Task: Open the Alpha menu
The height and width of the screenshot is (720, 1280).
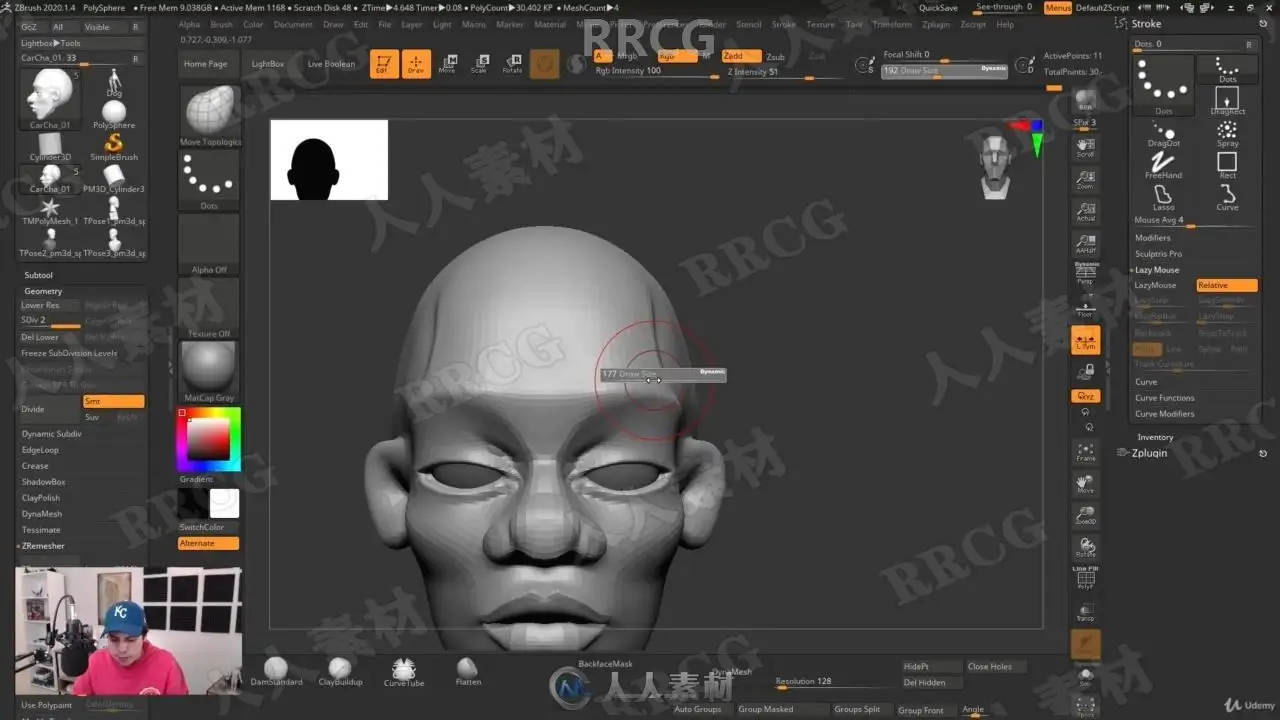Action: point(189,24)
